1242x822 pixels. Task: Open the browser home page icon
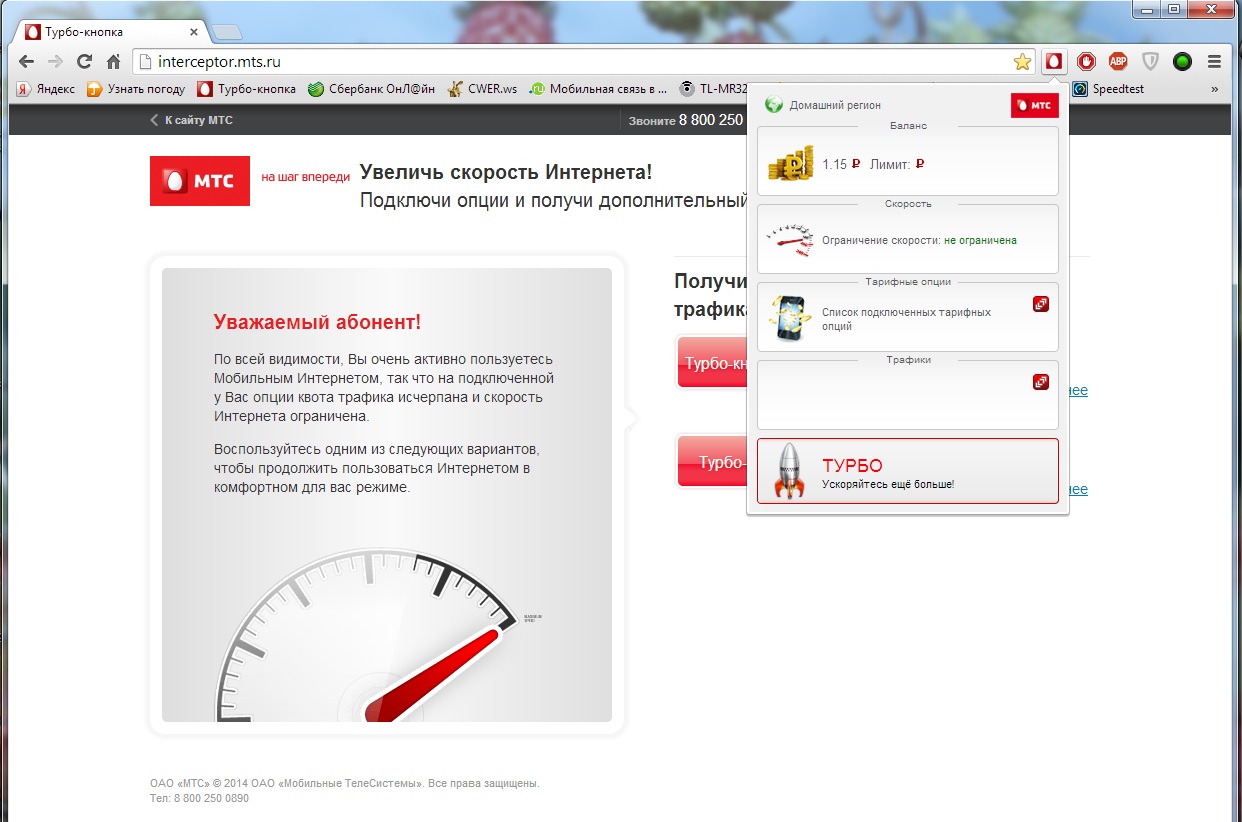point(113,61)
